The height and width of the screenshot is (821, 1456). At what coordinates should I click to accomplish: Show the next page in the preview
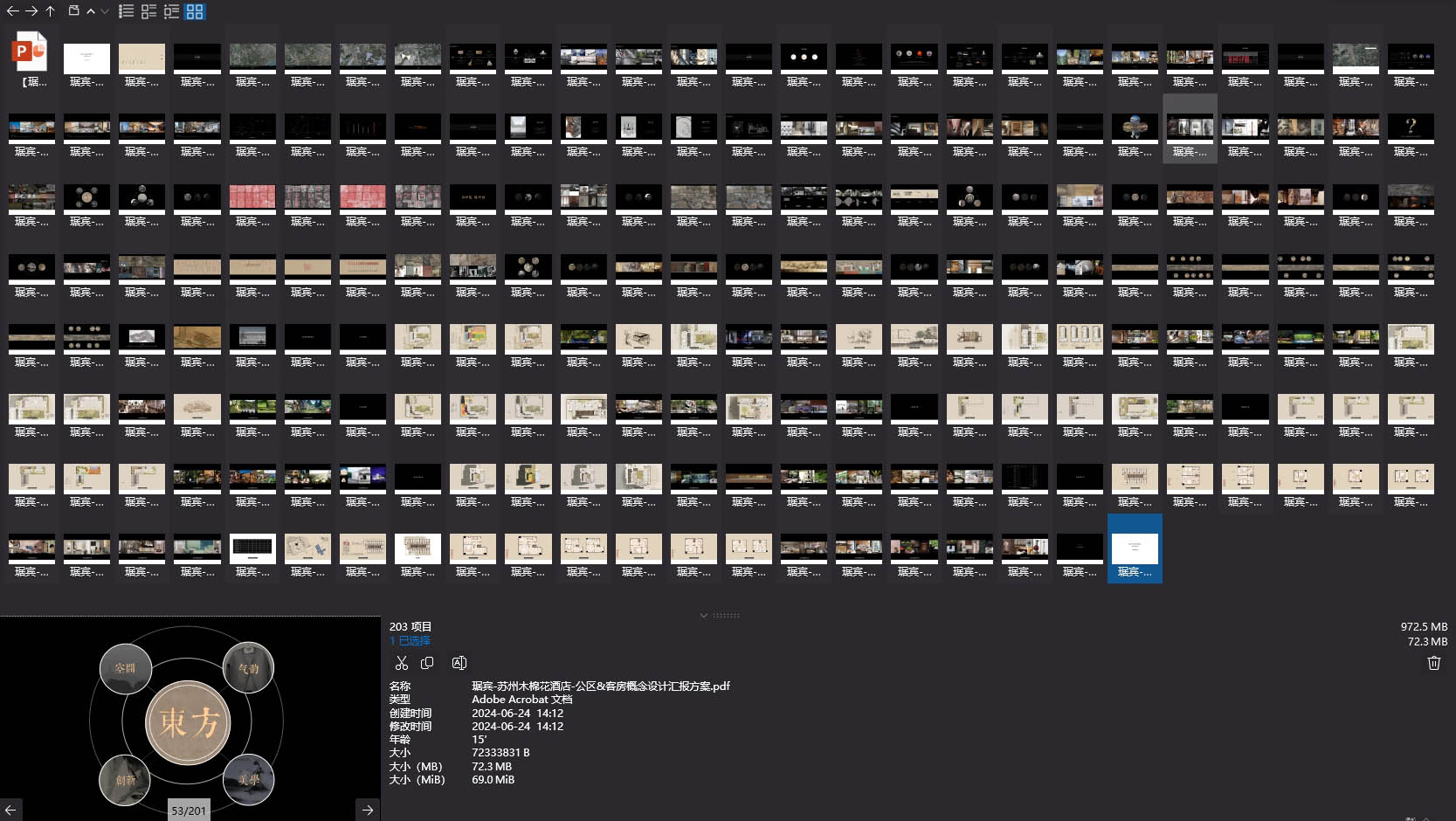coord(368,810)
